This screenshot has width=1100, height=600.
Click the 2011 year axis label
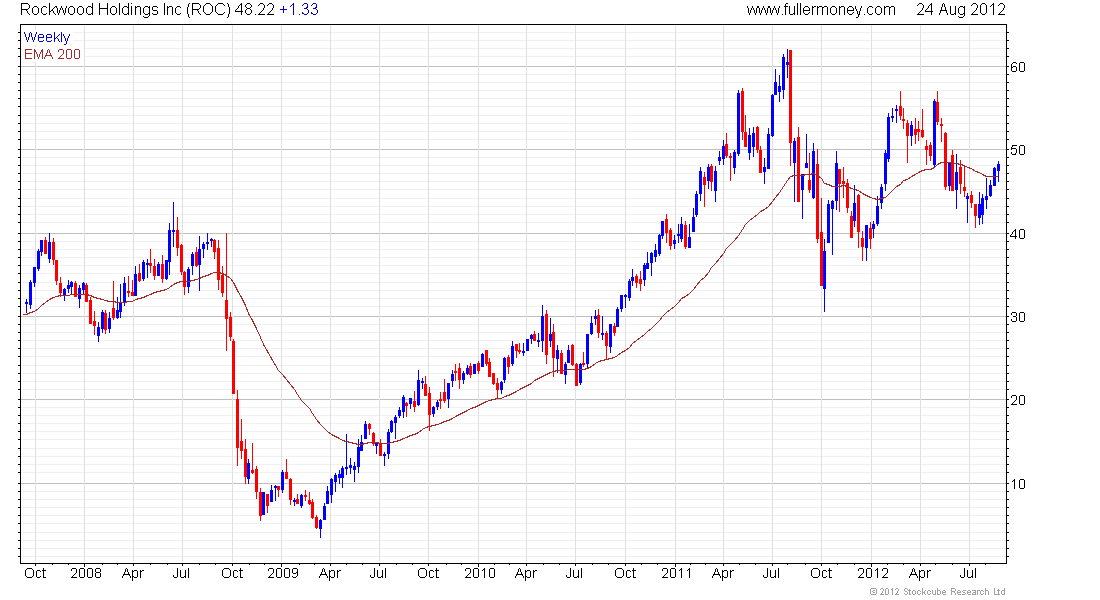[x=676, y=573]
